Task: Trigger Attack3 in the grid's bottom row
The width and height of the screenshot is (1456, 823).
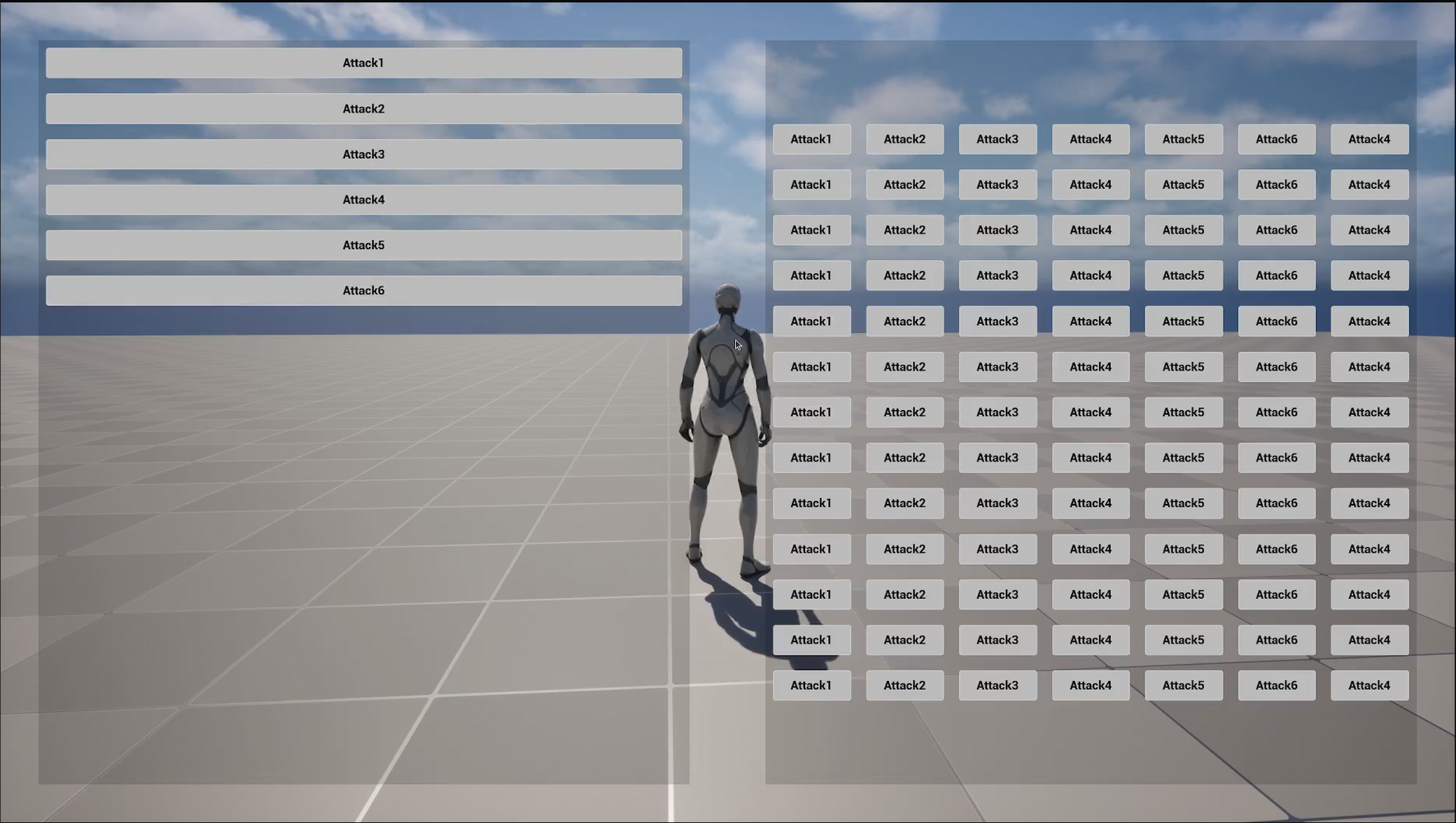Action: 998,685
